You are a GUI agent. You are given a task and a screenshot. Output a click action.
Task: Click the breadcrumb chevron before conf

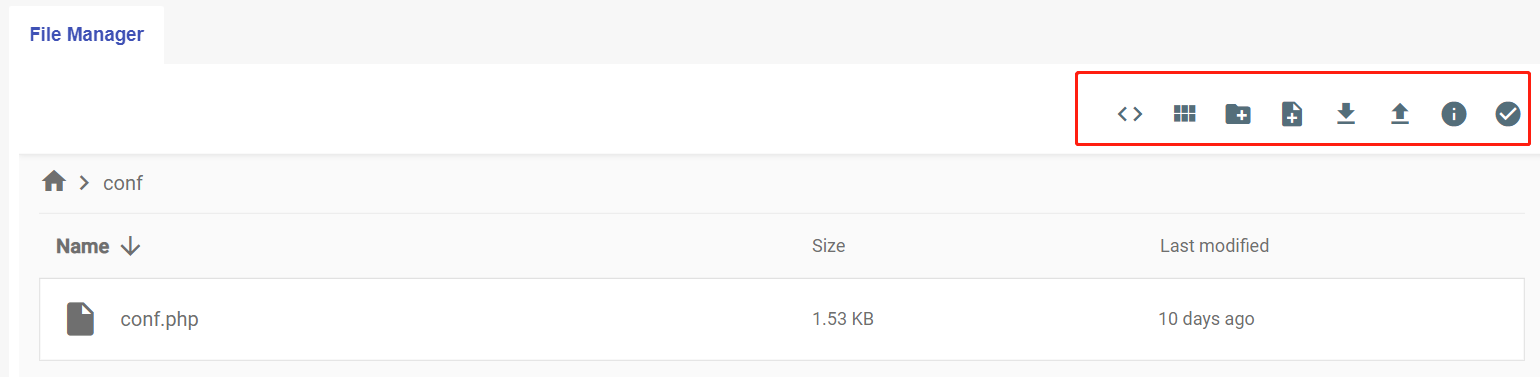85,182
